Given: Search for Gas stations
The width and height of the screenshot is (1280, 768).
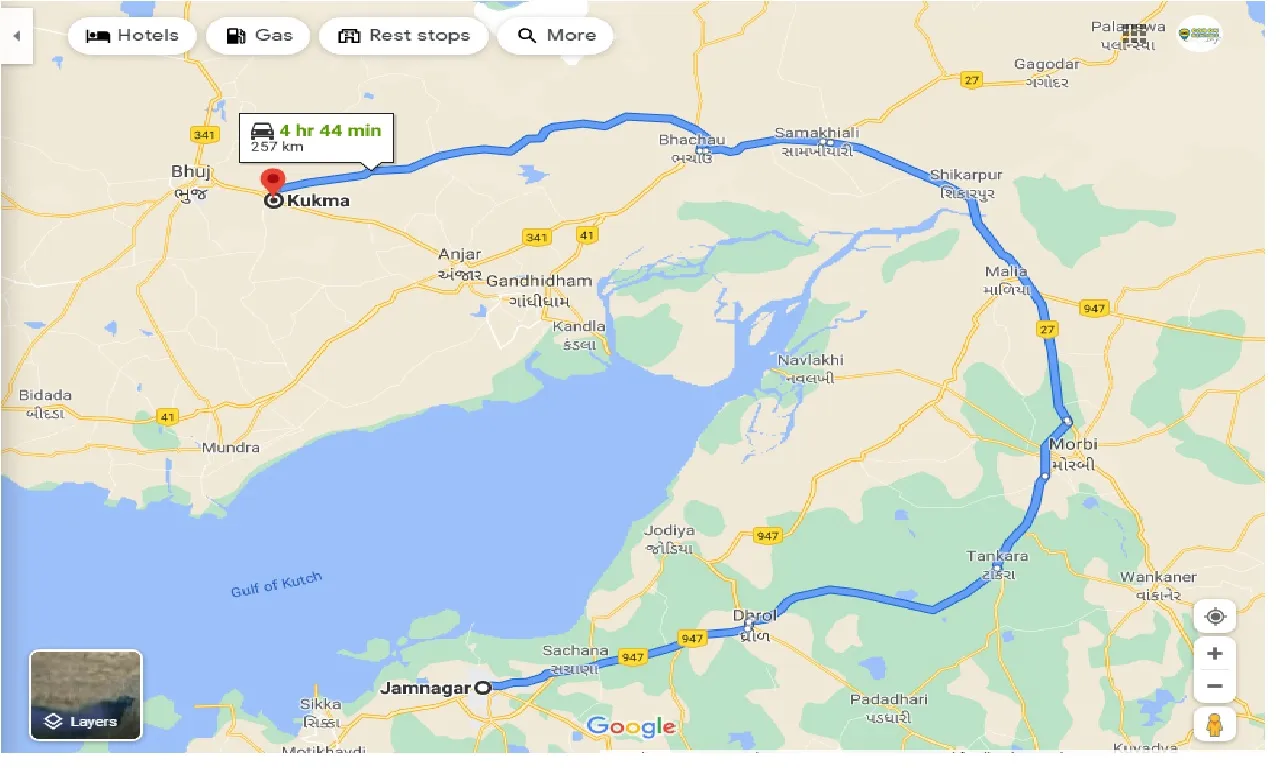Looking at the screenshot, I should click(258, 35).
